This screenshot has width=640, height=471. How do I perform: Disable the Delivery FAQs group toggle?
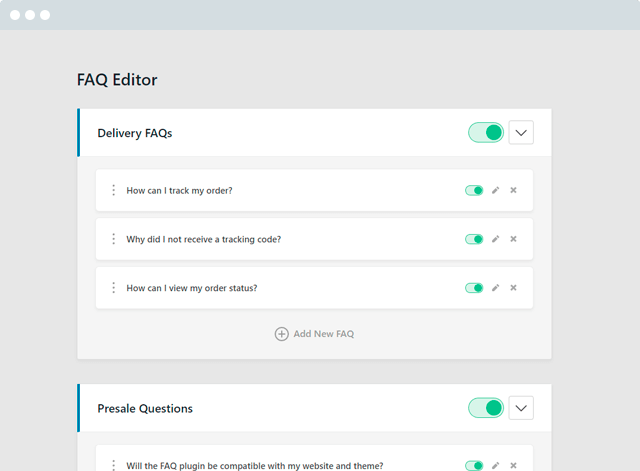pyautogui.click(x=486, y=133)
